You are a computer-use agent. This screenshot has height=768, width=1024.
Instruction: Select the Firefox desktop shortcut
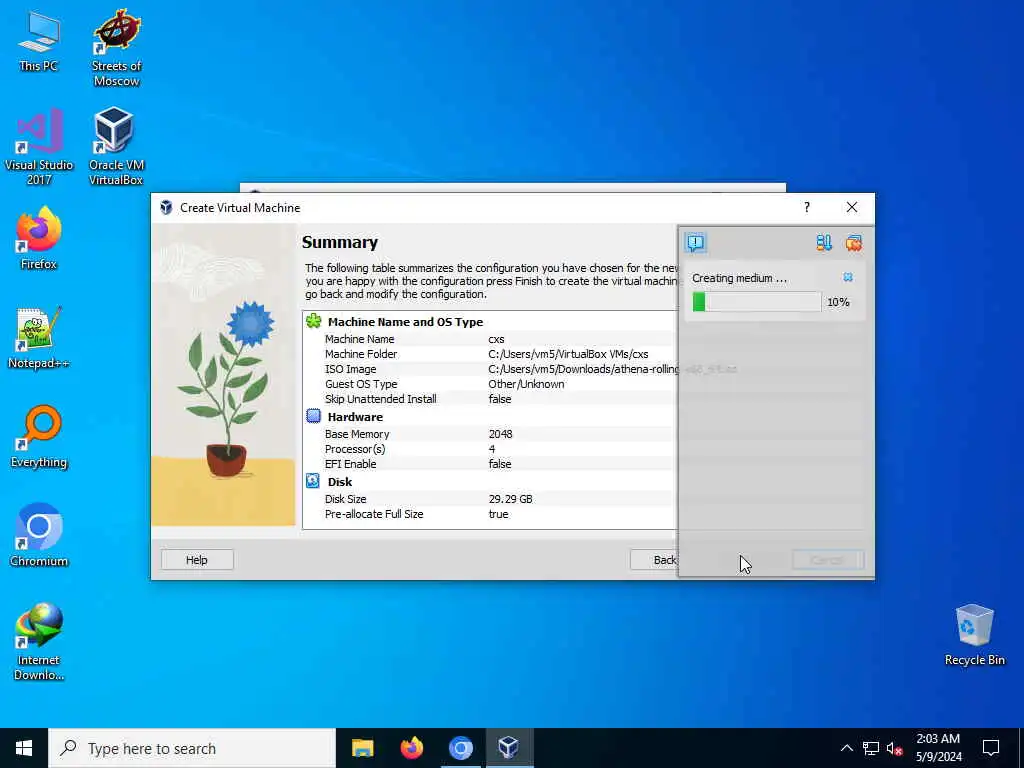(39, 238)
